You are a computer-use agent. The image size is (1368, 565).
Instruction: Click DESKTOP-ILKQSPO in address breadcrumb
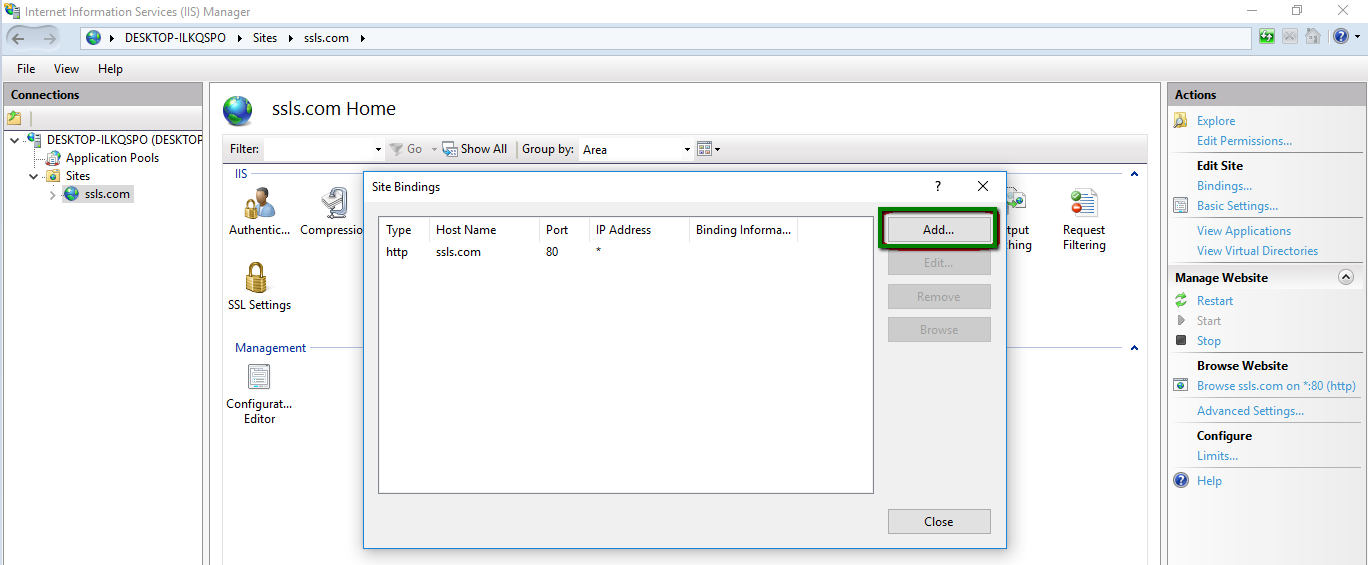pos(175,38)
